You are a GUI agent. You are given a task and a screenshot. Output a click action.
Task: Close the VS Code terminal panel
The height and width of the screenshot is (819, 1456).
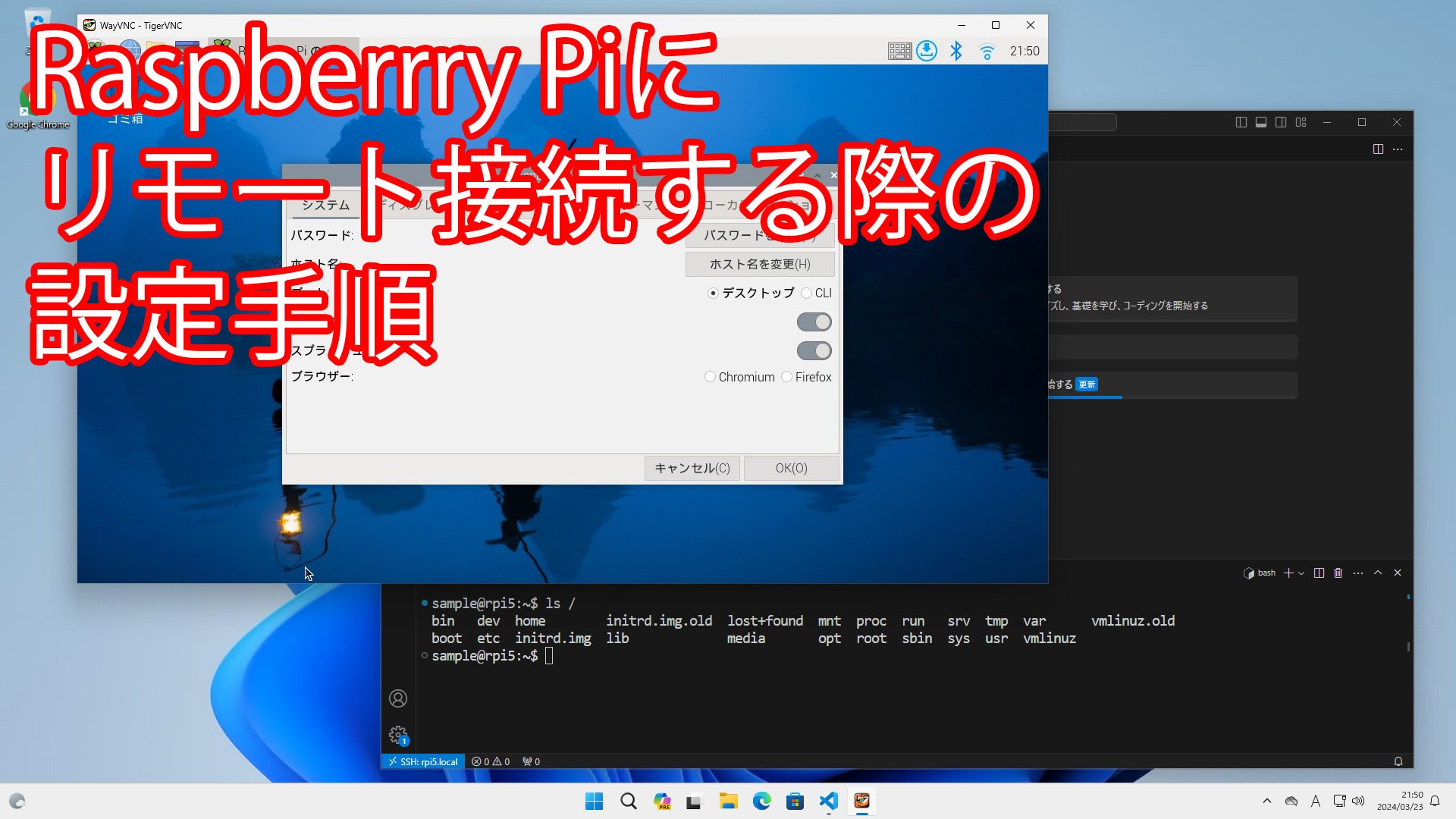coord(1398,573)
